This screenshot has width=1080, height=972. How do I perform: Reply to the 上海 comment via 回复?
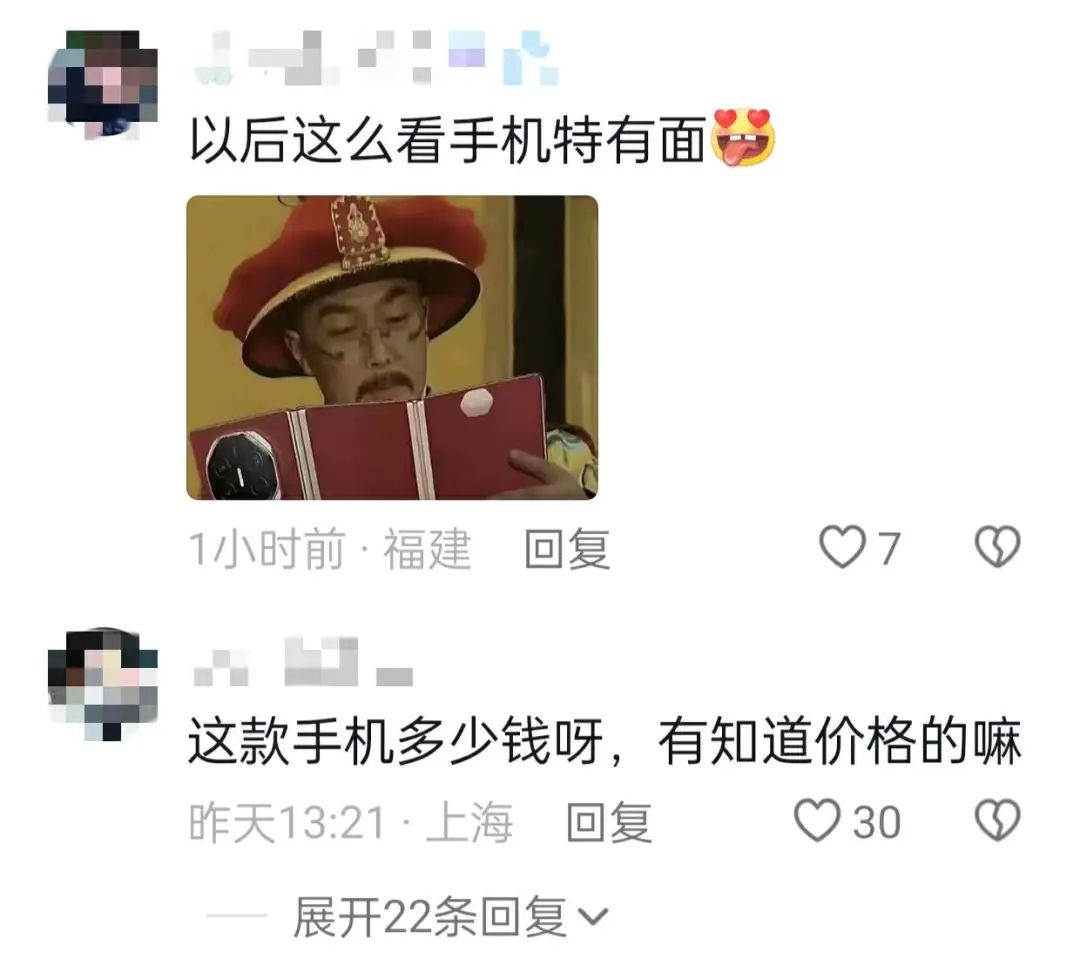pyautogui.click(x=609, y=822)
